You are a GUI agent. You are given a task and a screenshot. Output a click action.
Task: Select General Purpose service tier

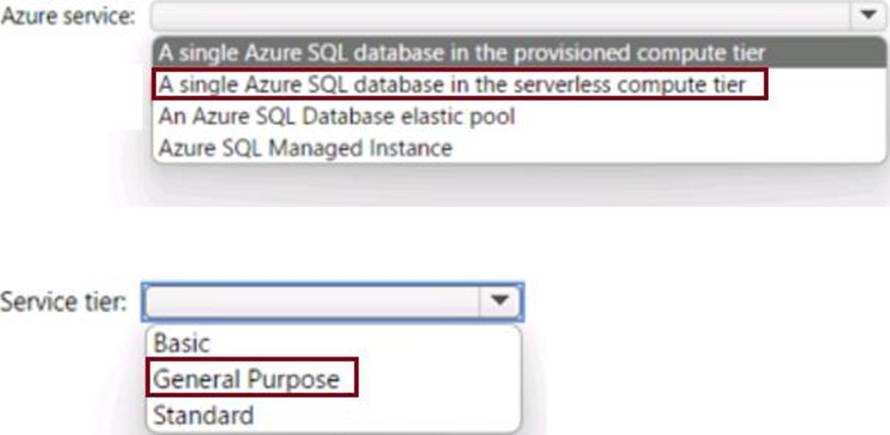click(252, 378)
